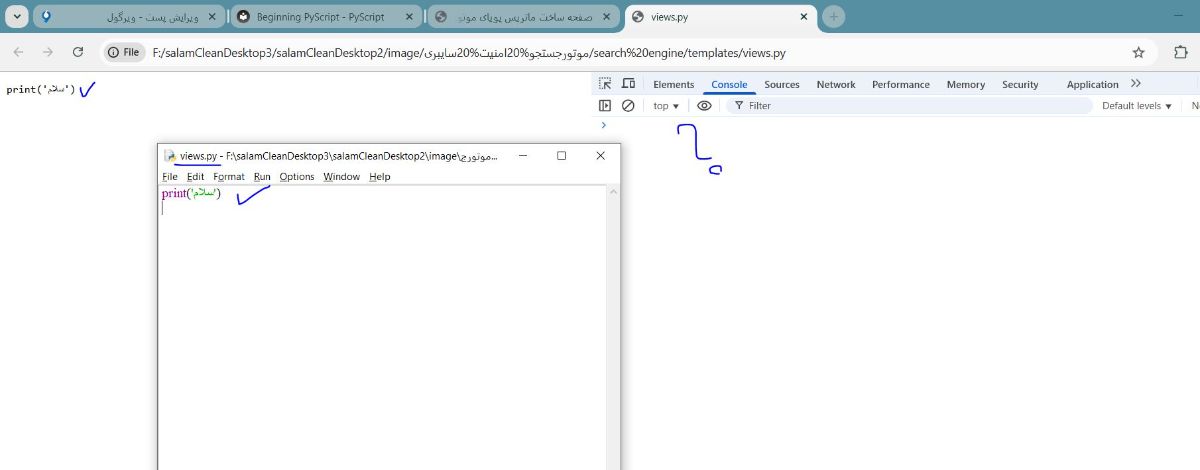1200x470 pixels.
Task: Create a live expression eye icon
Action: (704, 105)
